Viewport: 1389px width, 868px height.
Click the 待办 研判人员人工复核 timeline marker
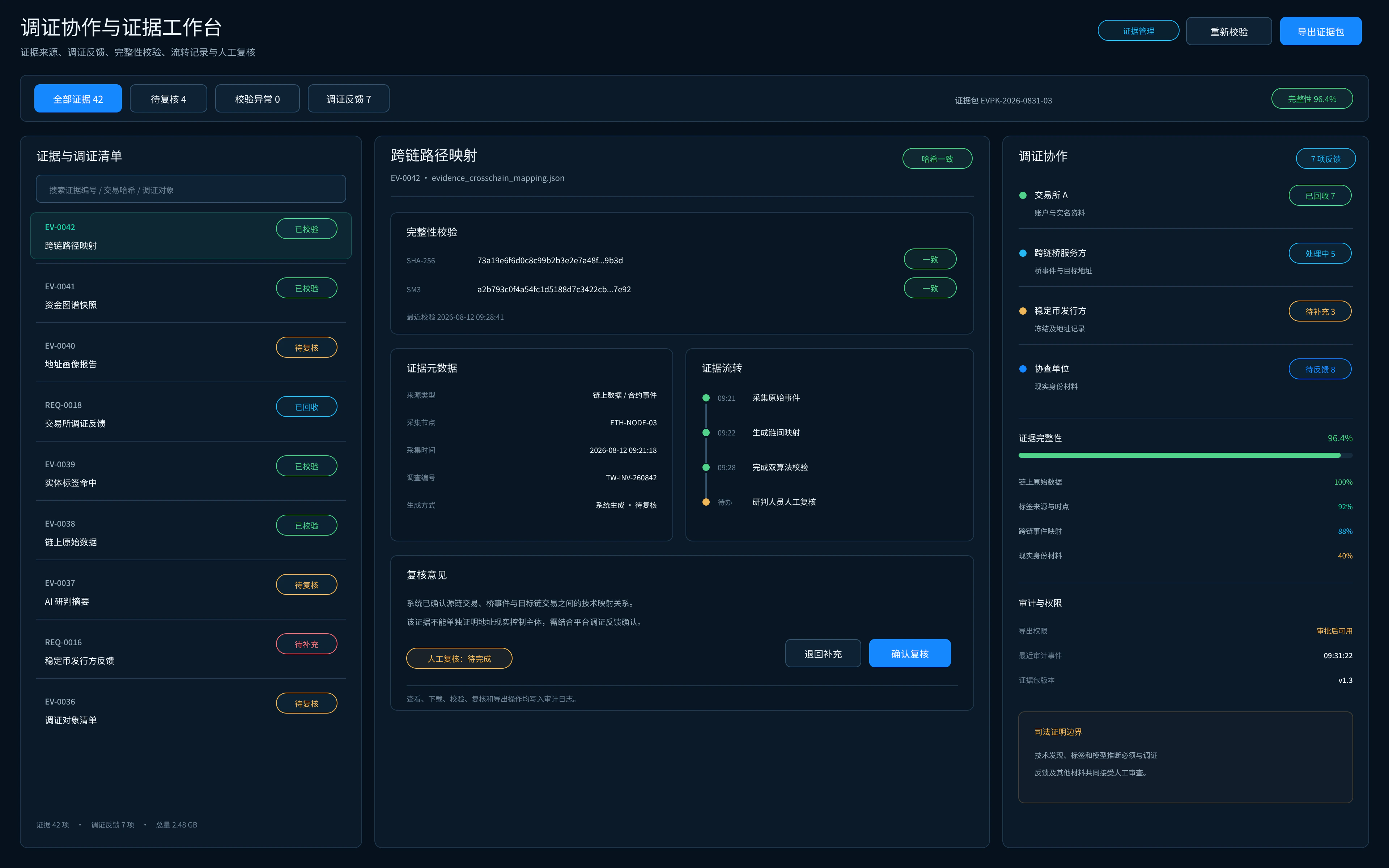[706, 502]
